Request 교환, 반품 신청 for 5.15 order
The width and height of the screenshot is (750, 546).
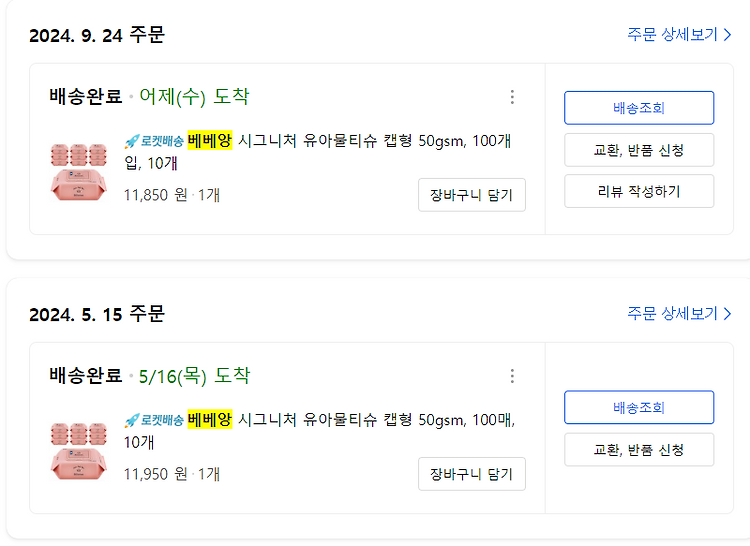coord(639,449)
